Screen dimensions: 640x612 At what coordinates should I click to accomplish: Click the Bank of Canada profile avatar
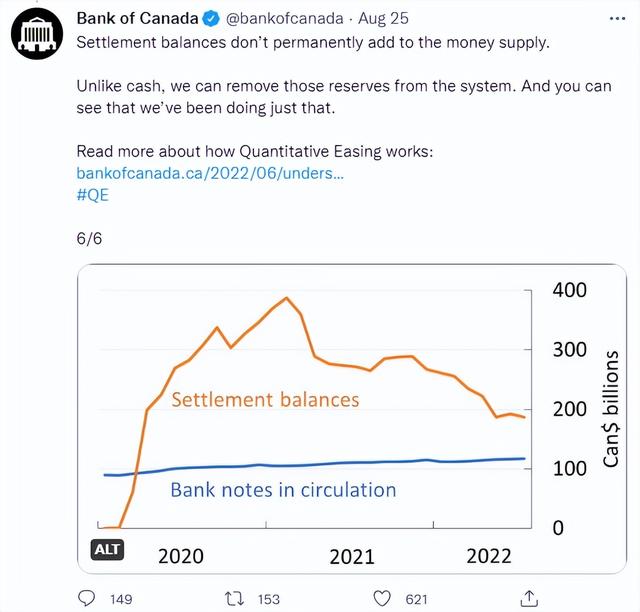pyautogui.click(x=37, y=33)
